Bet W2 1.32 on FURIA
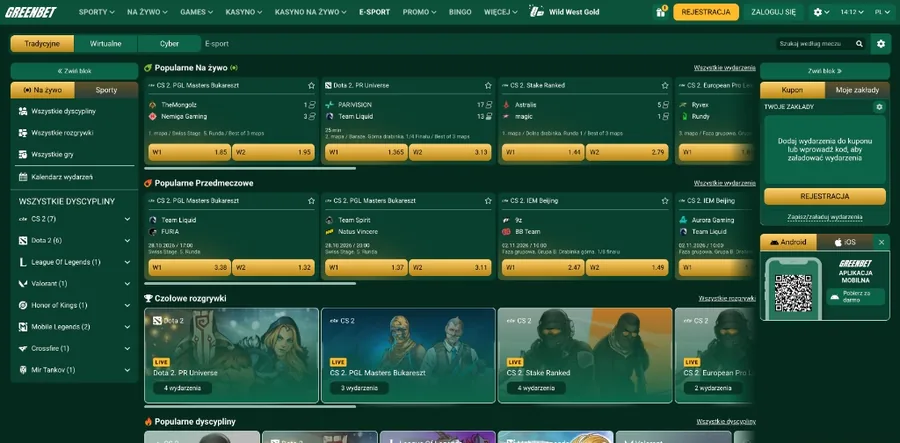Screen dimensions: 900x443 [273, 267]
